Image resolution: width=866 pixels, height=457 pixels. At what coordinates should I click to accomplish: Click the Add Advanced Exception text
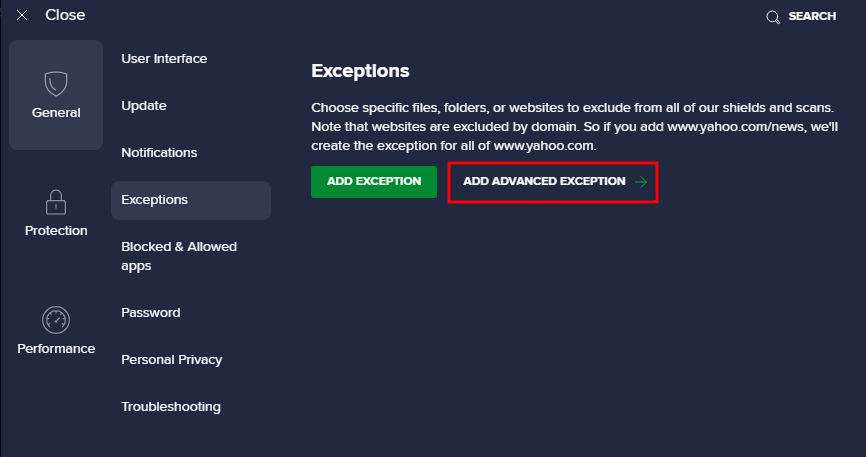tap(544, 182)
